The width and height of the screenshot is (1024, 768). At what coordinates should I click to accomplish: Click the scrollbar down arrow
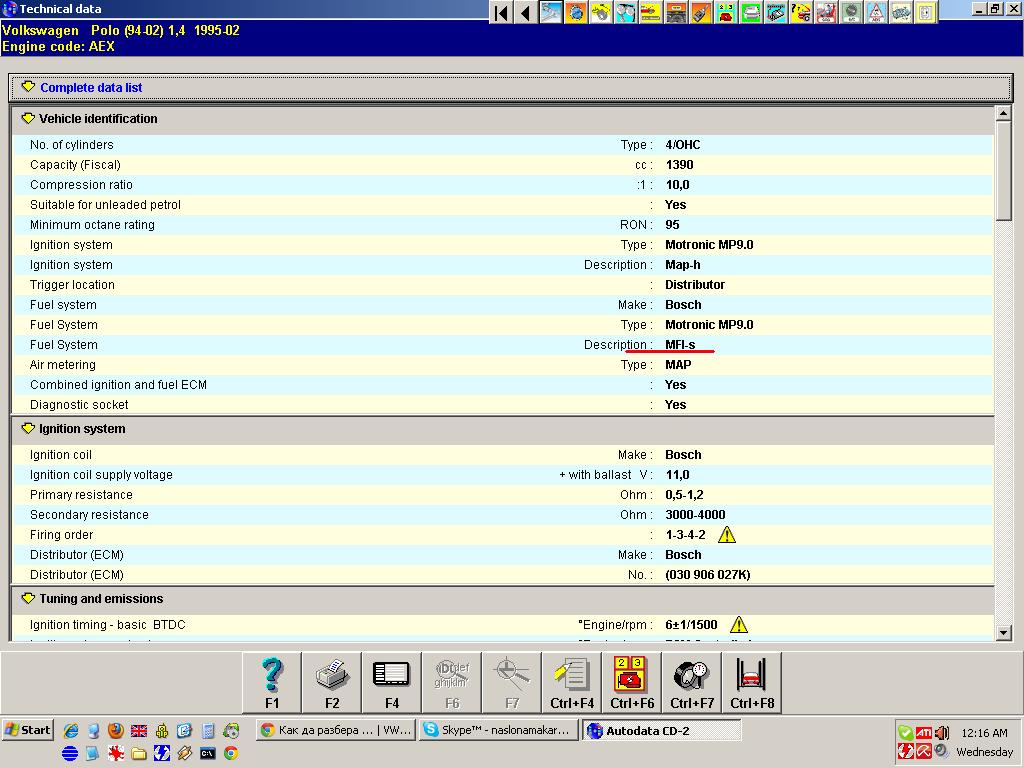(1004, 632)
